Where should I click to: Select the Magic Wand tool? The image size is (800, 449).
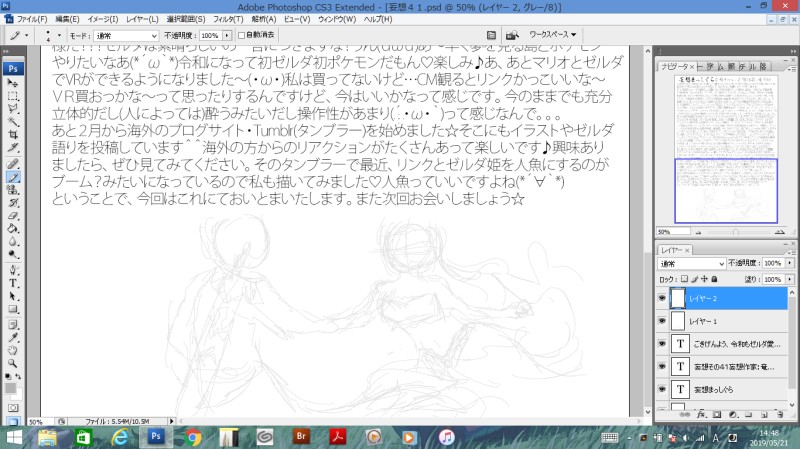tap(13, 121)
